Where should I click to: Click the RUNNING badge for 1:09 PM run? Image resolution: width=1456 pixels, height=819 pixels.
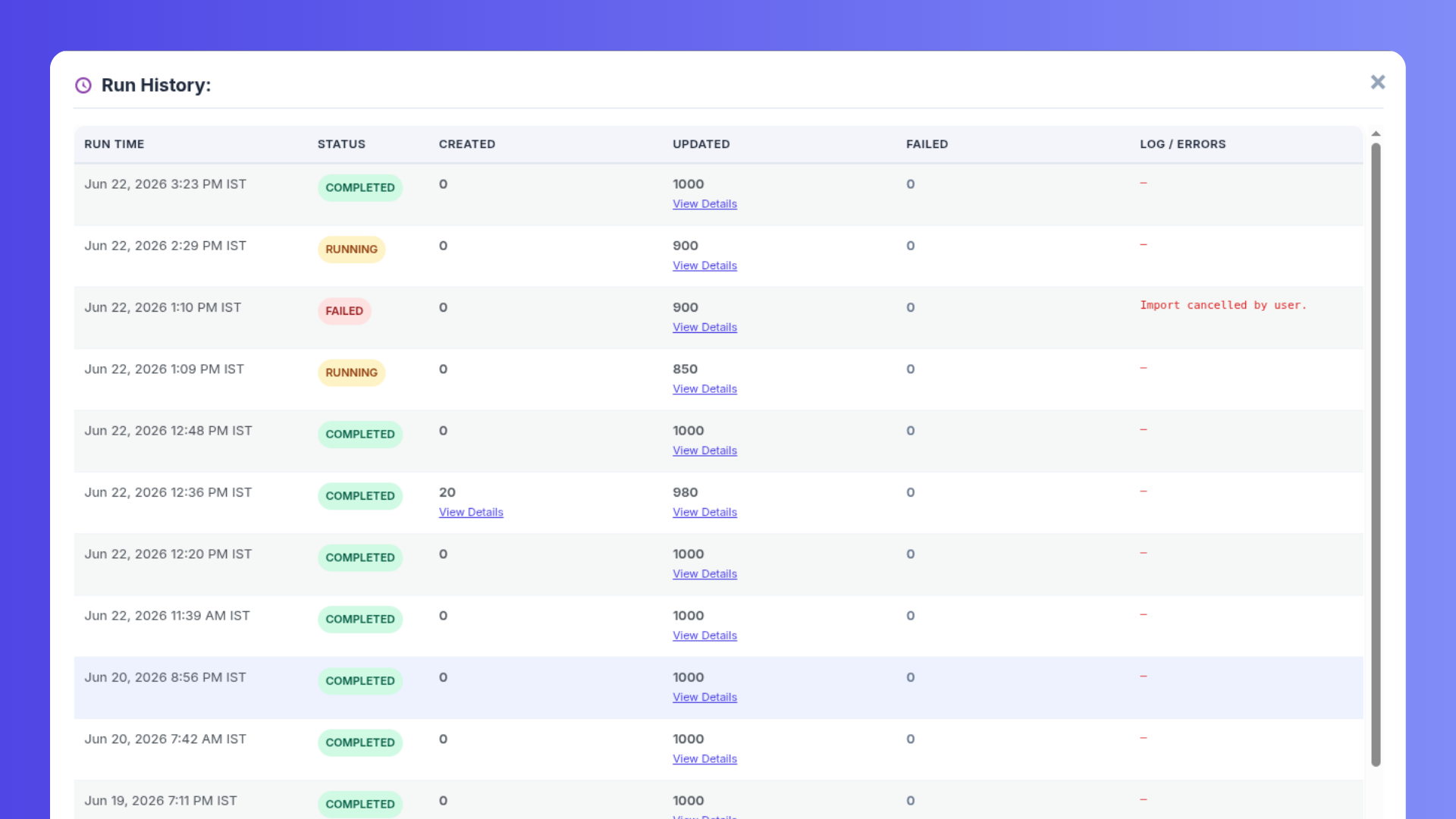pyautogui.click(x=352, y=372)
